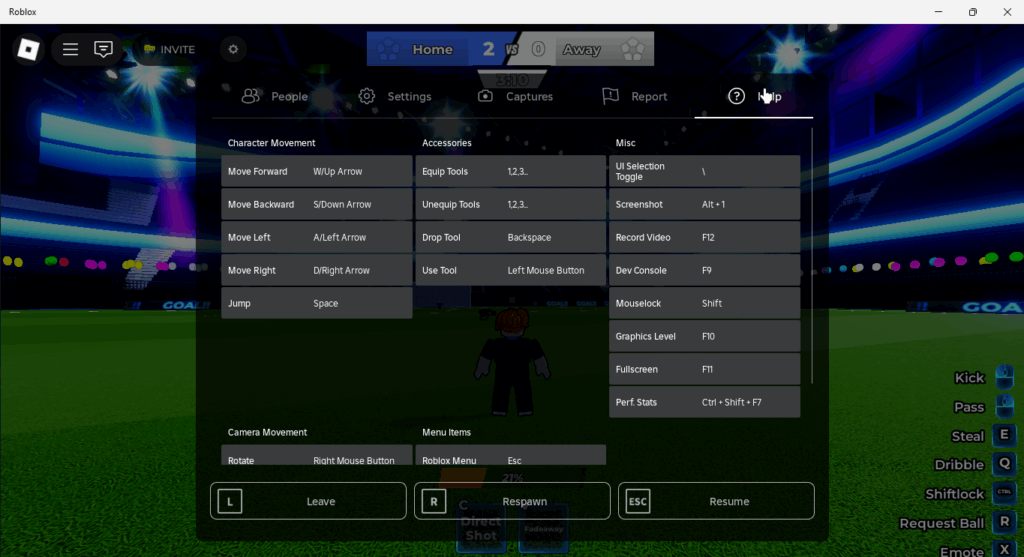Click the Use Tool row

tap(511, 270)
